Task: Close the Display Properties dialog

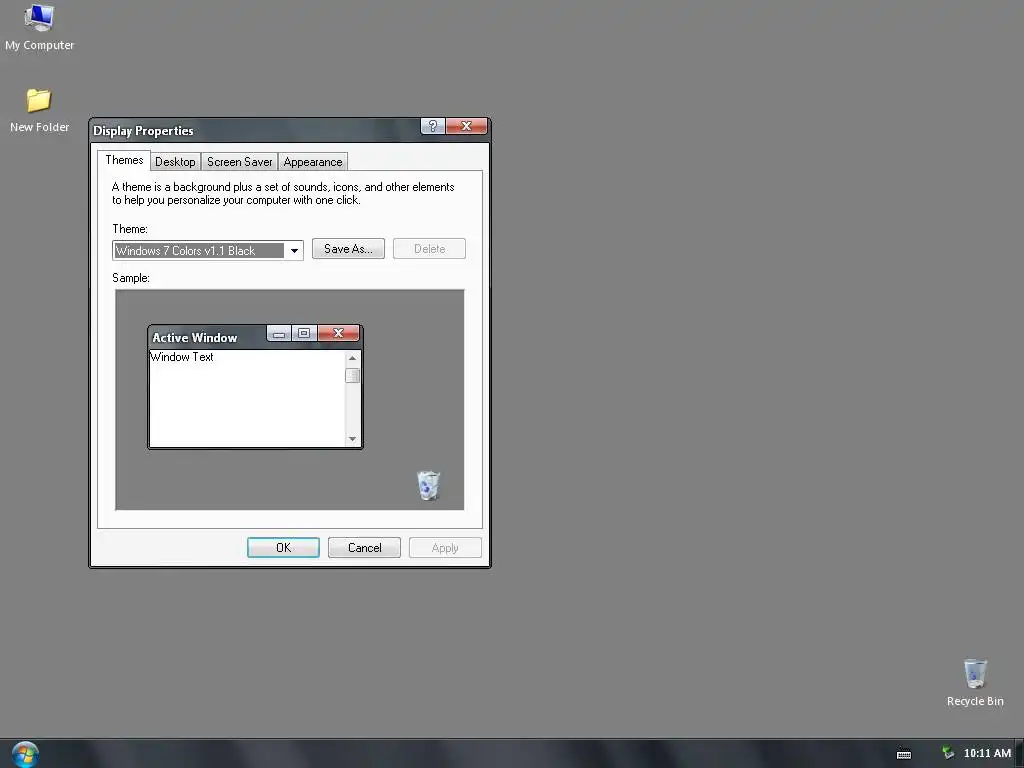Action: [x=466, y=126]
